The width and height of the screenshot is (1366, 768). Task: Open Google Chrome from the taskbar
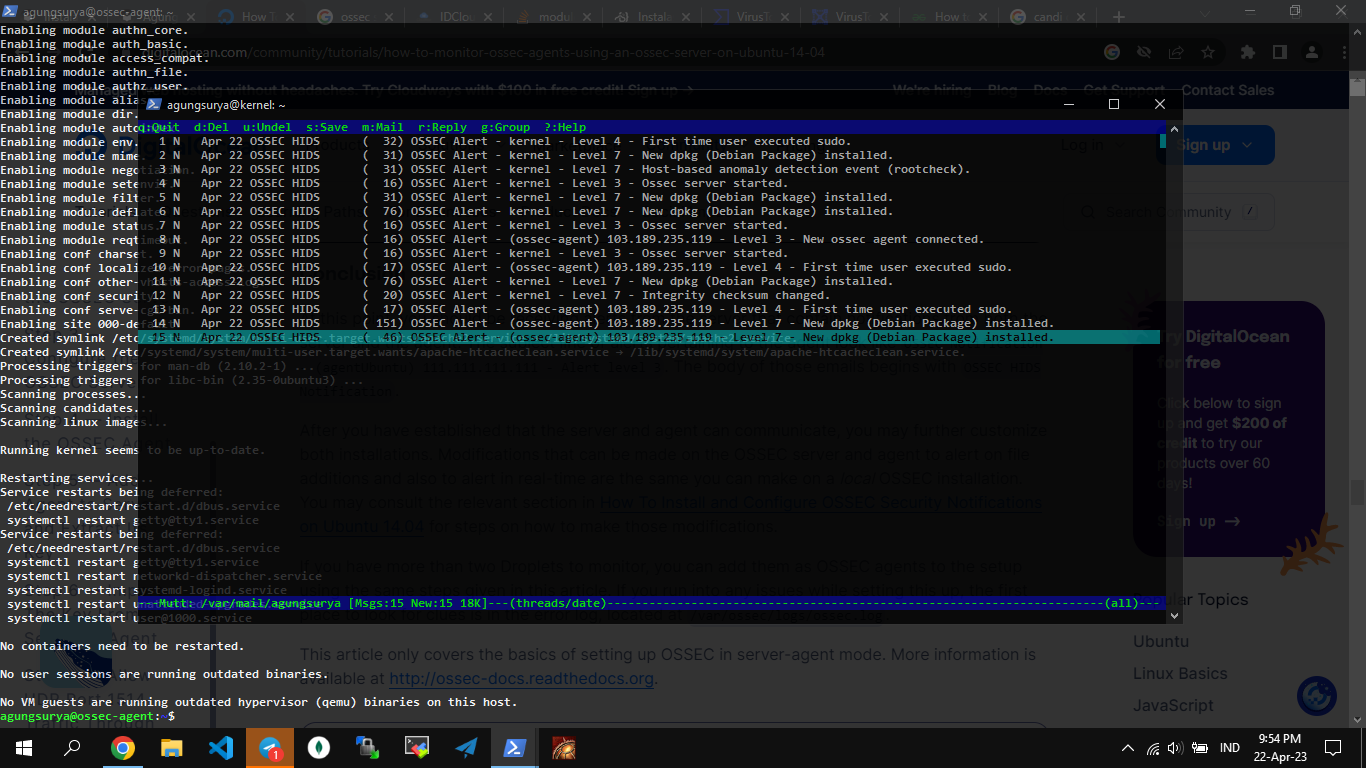click(122, 748)
